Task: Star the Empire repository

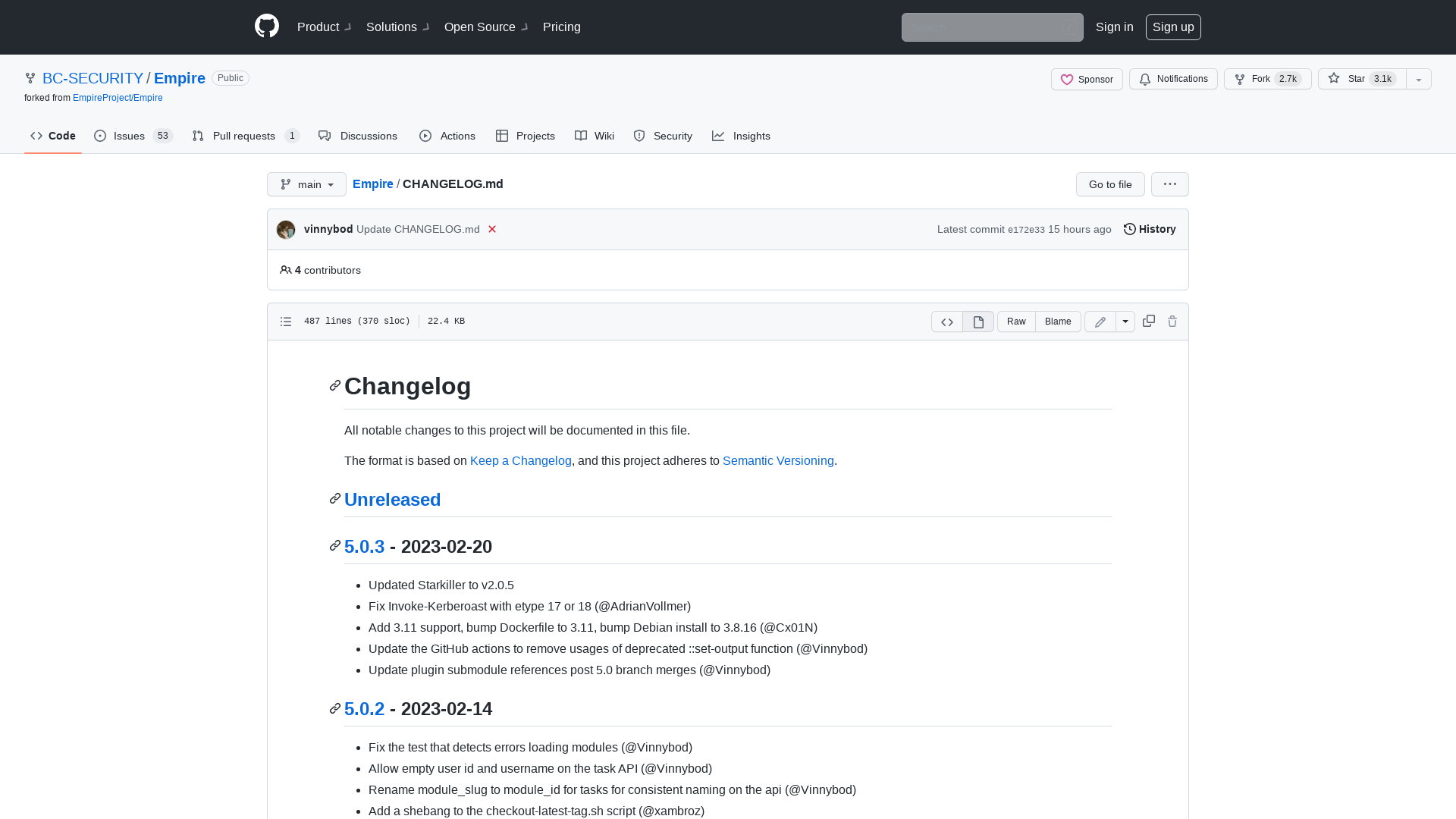Action: click(x=1362, y=79)
